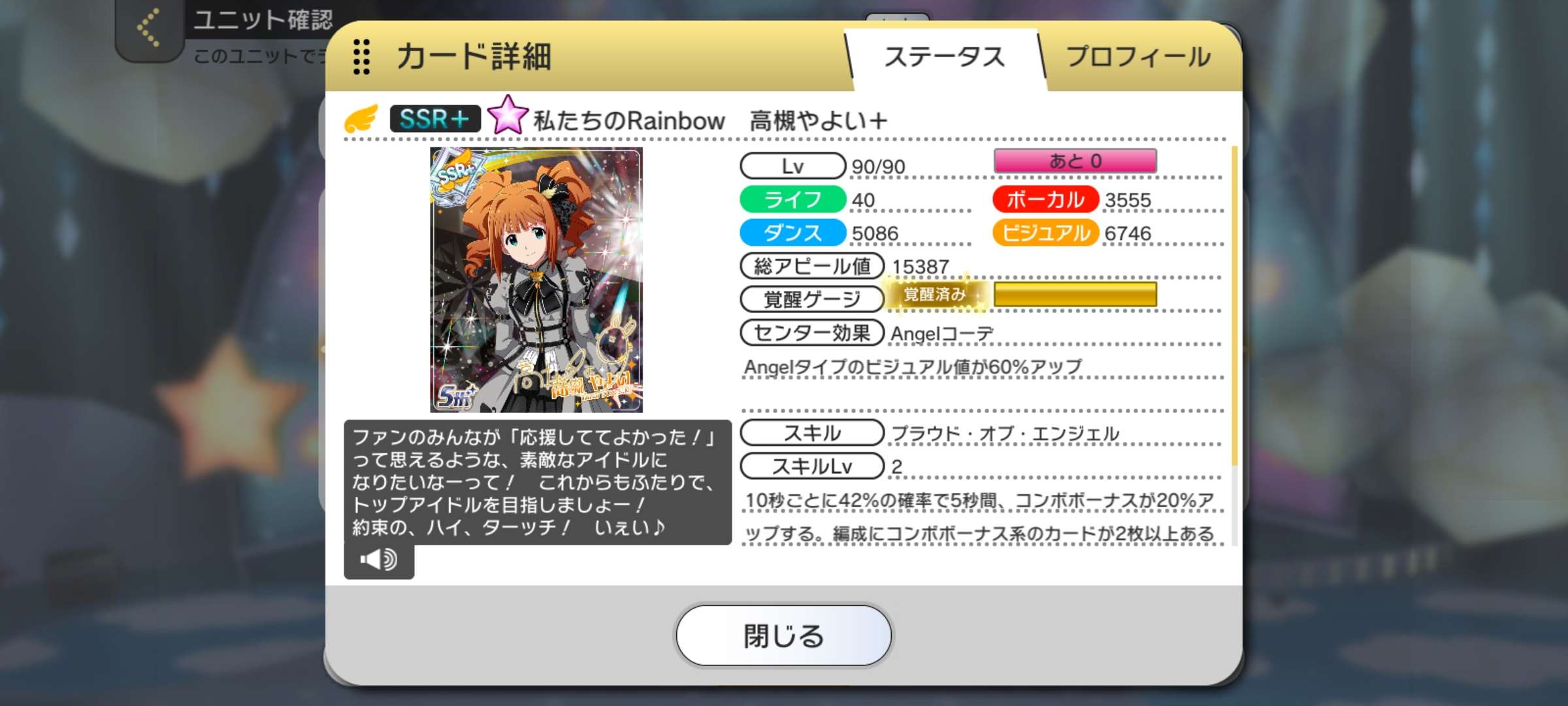Click the green ライフ stat label

792,199
